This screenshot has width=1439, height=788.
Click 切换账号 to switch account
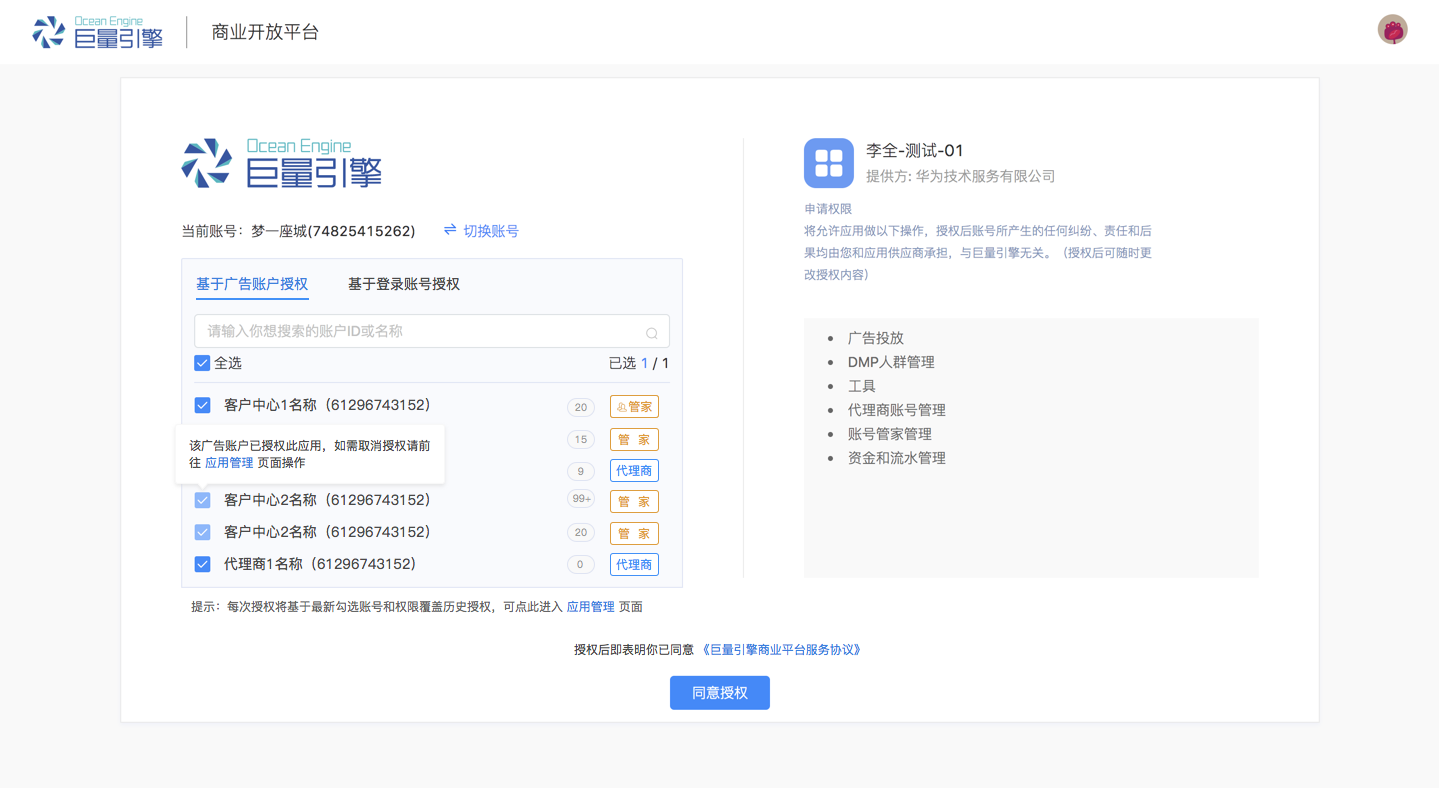point(491,231)
